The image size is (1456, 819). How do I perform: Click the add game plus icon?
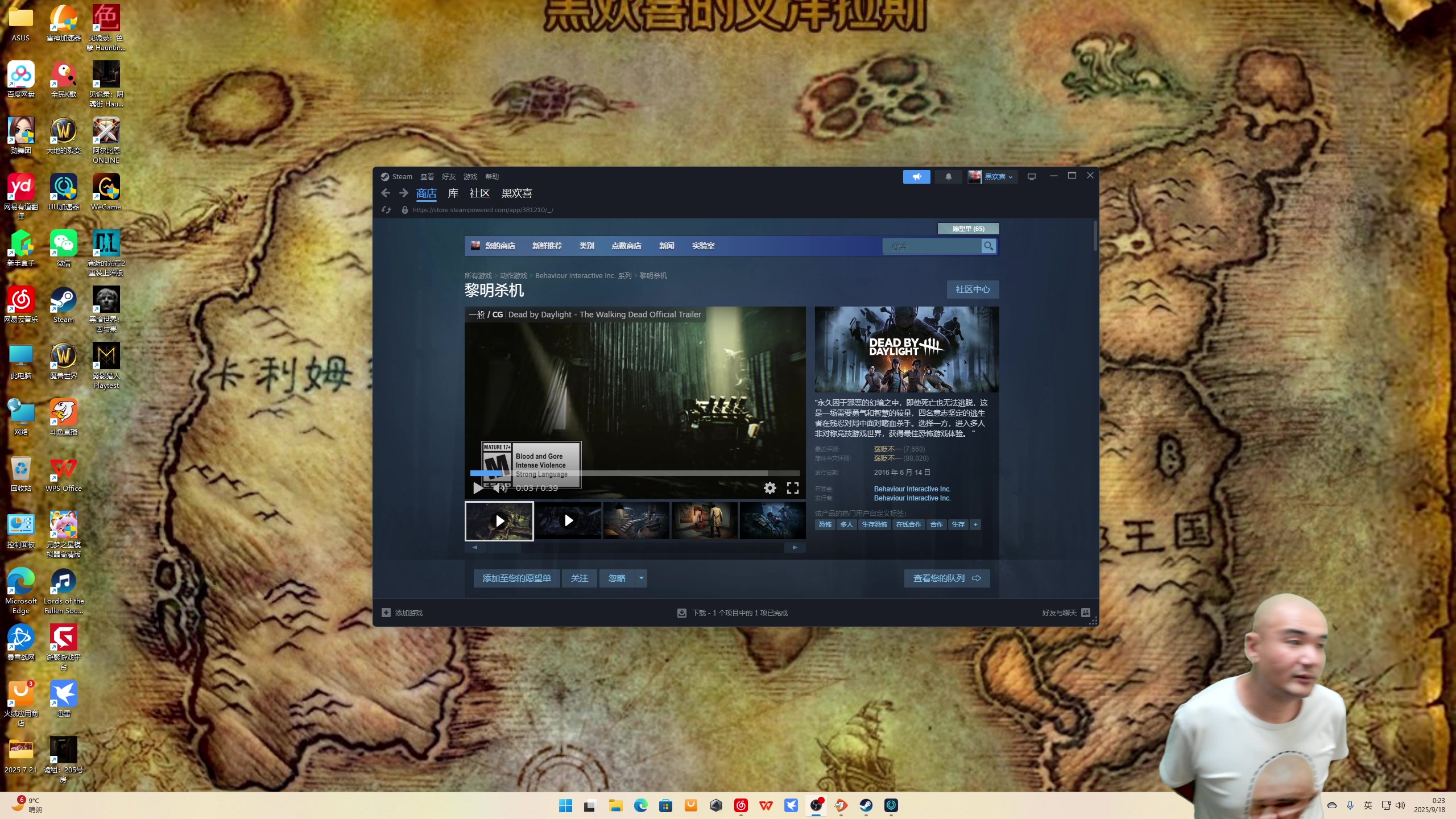point(386,613)
